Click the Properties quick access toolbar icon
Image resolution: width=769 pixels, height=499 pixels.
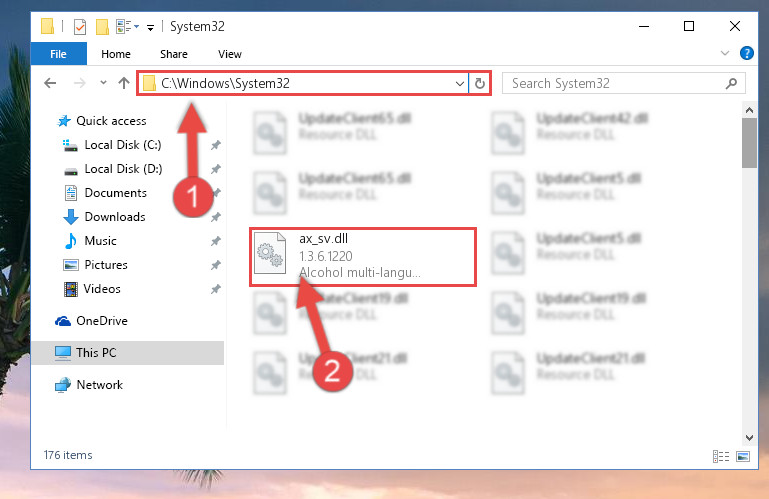79,26
